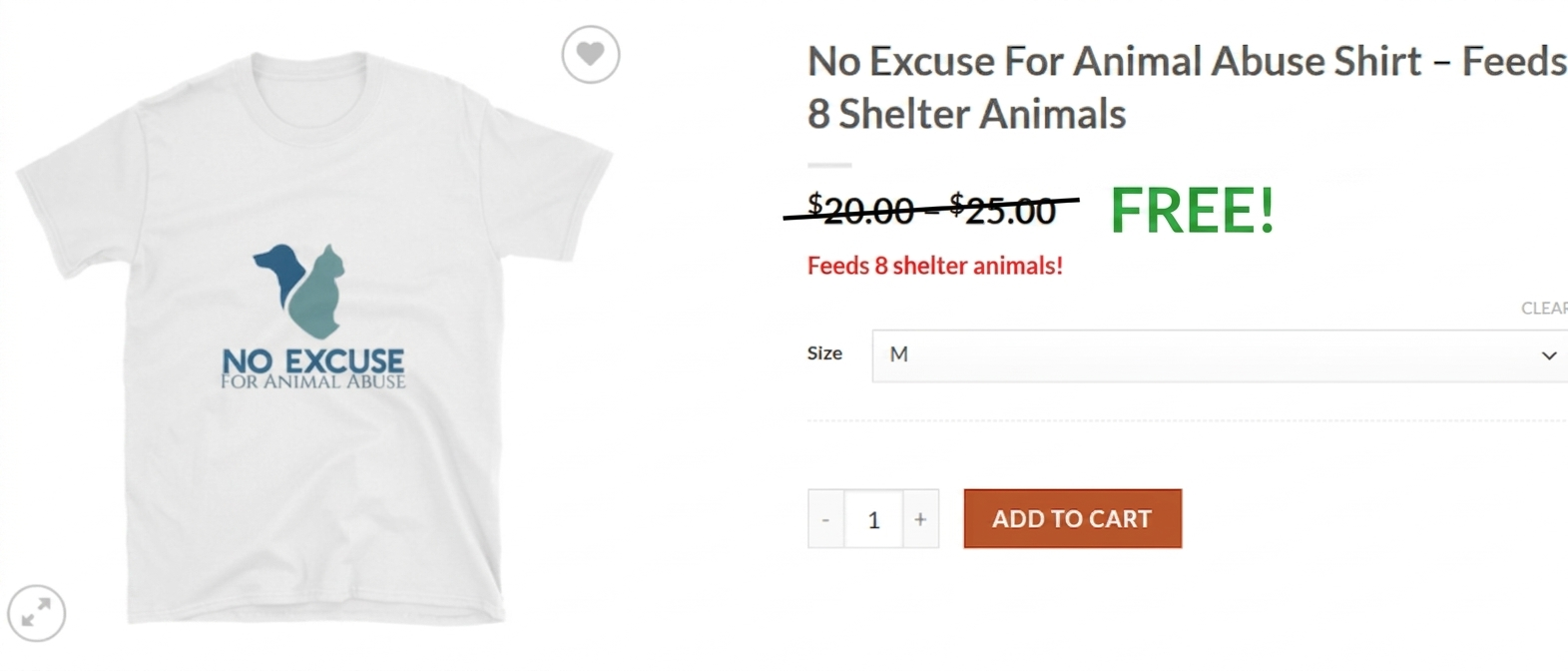Click the NO EXCUSE text printed on shirt

click(x=312, y=359)
